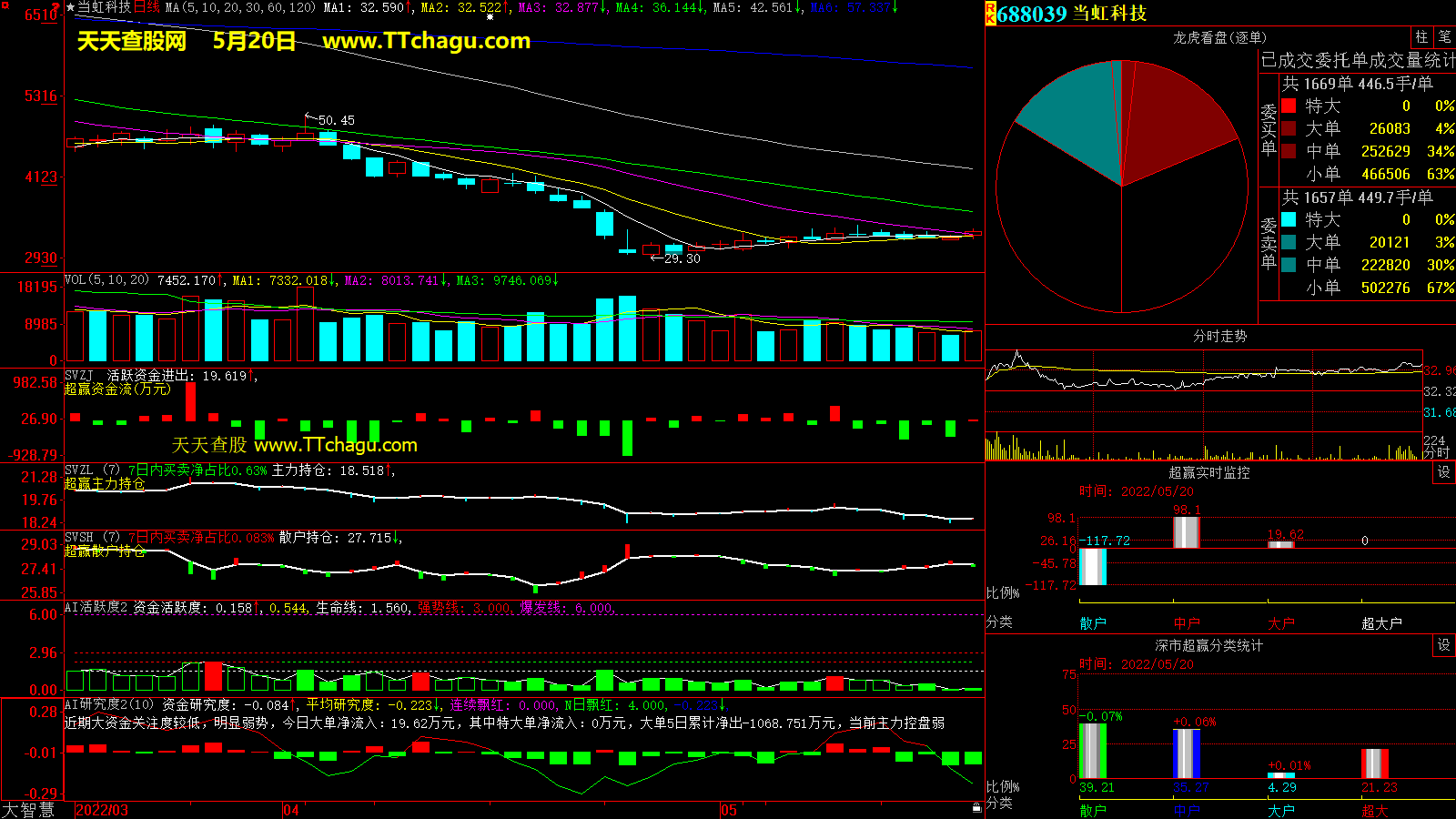Switch 龙虎看盘 to 笔 view
The image size is (1456, 819).
click(1444, 37)
